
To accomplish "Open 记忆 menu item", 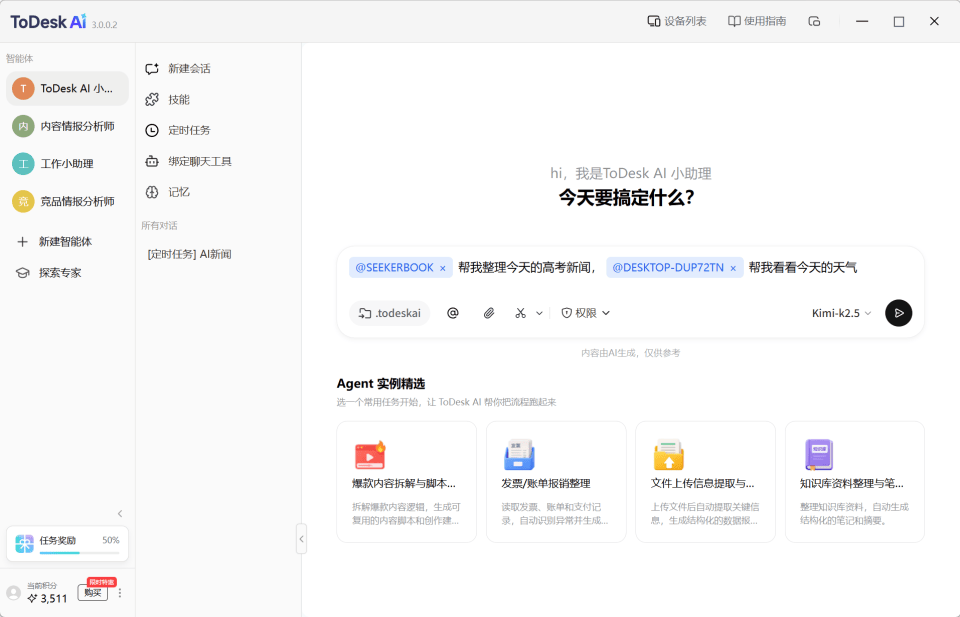I will point(179,192).
